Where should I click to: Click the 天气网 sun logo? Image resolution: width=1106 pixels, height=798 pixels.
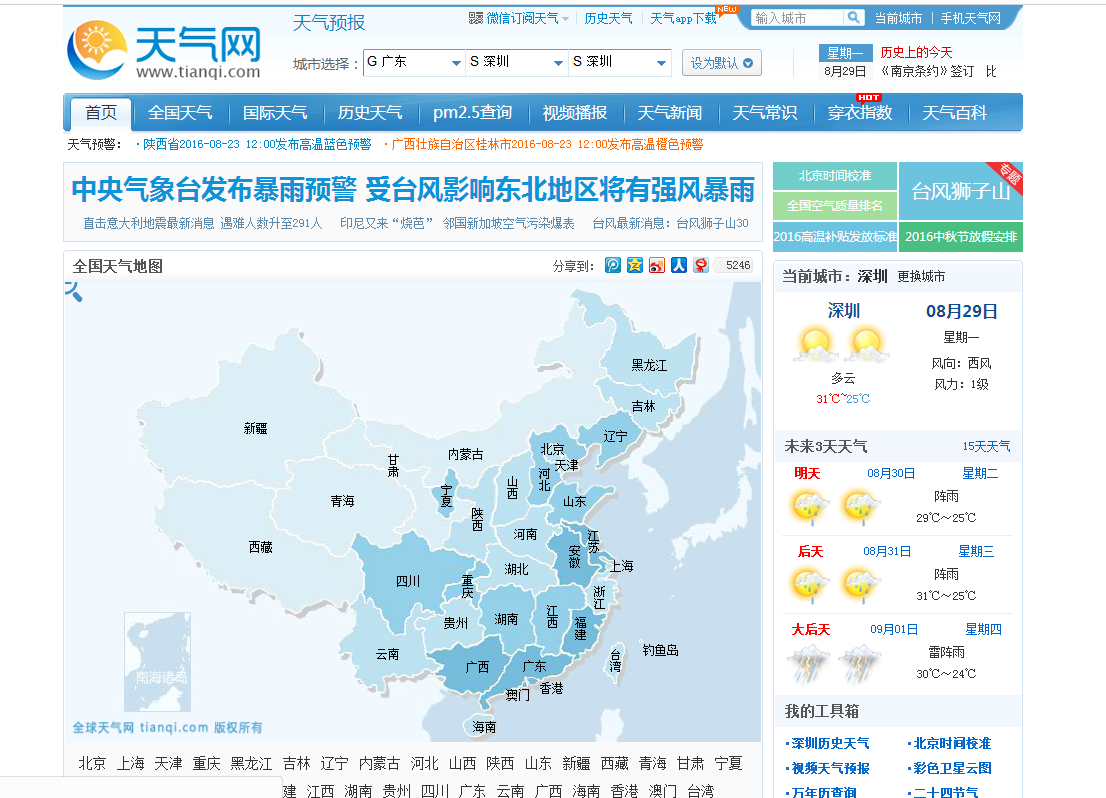tap(97, 49)
